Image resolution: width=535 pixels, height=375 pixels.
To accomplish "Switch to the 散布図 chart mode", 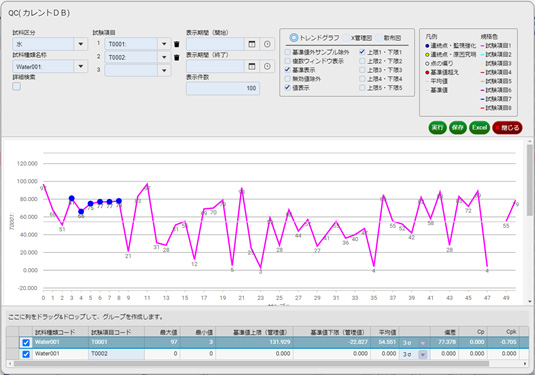I will (x=388, y=38).
